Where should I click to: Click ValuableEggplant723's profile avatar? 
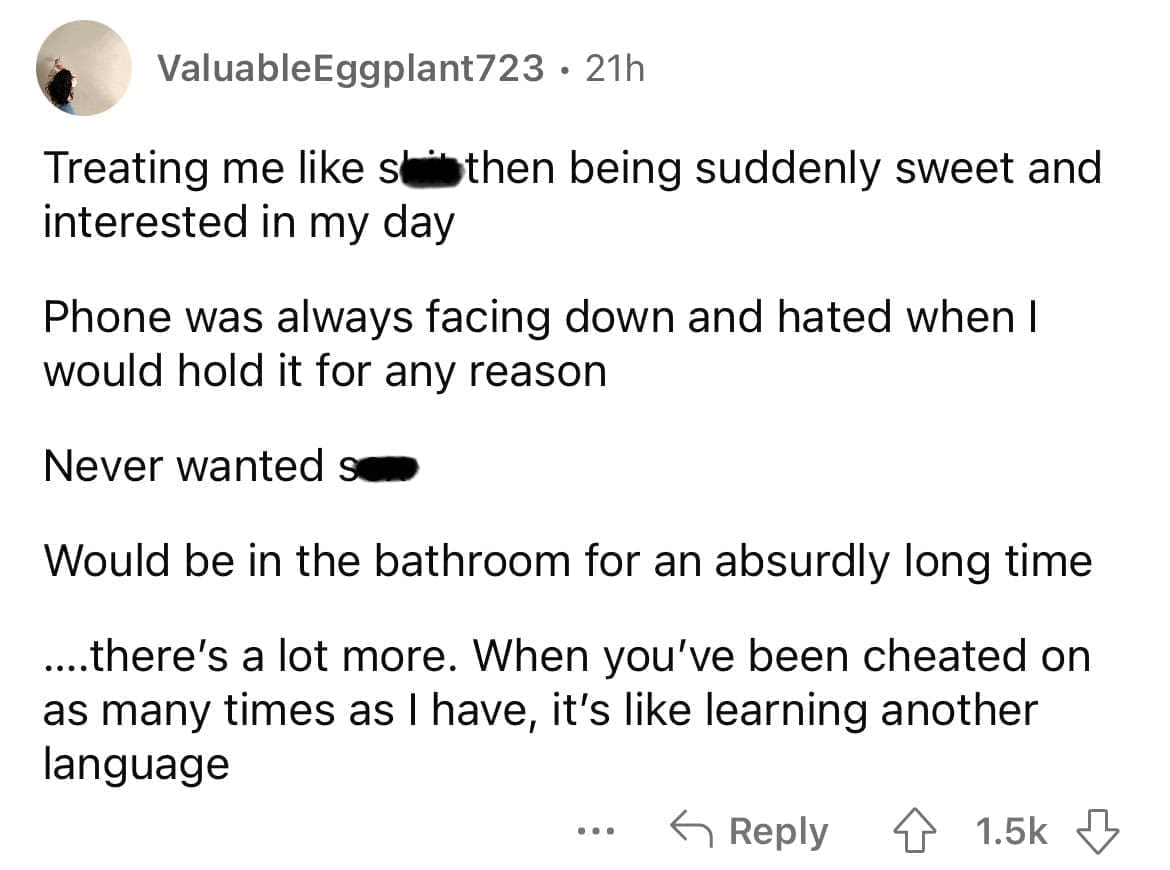84,70
